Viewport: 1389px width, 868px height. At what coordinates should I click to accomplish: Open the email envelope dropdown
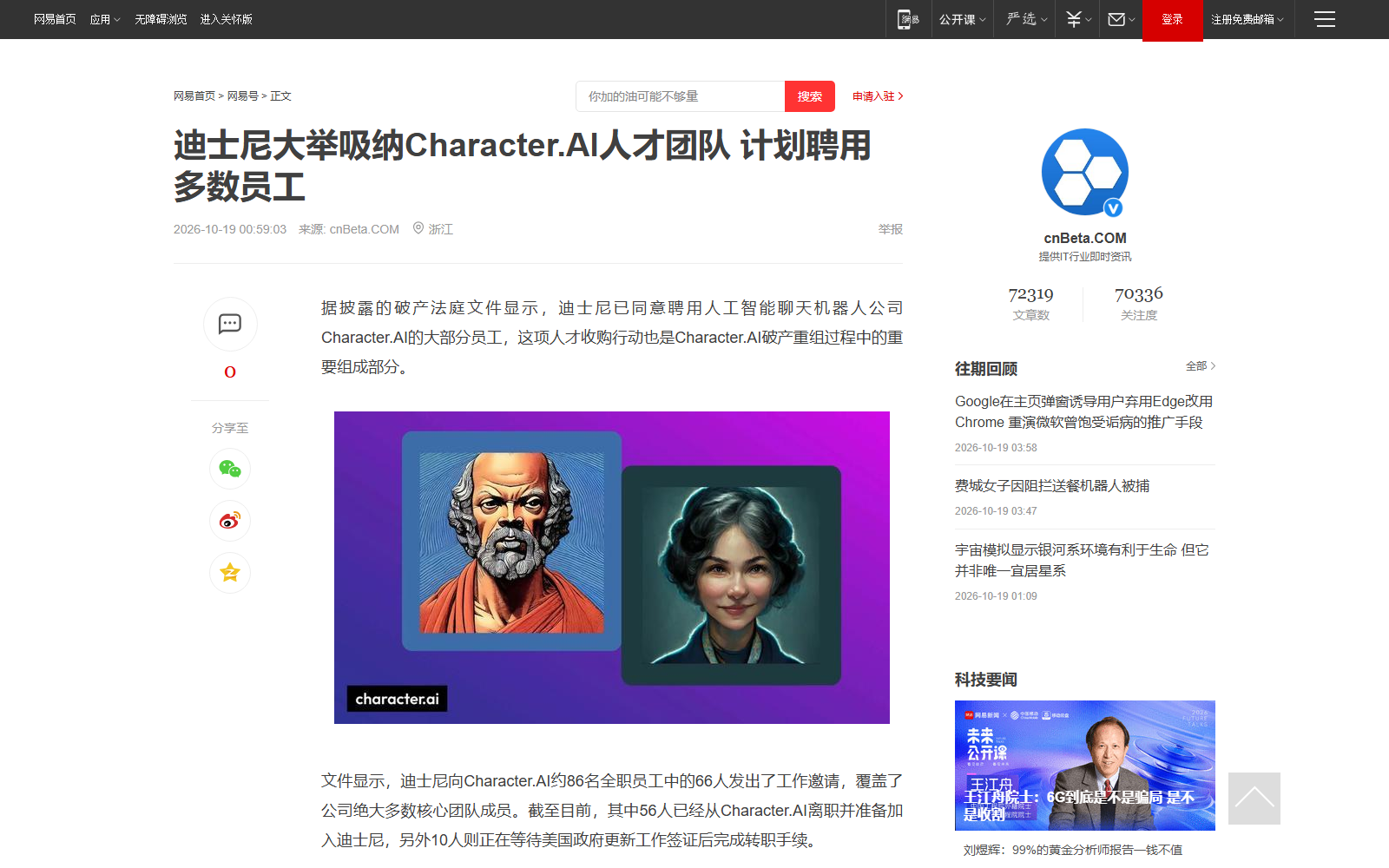click(1122, 19)
